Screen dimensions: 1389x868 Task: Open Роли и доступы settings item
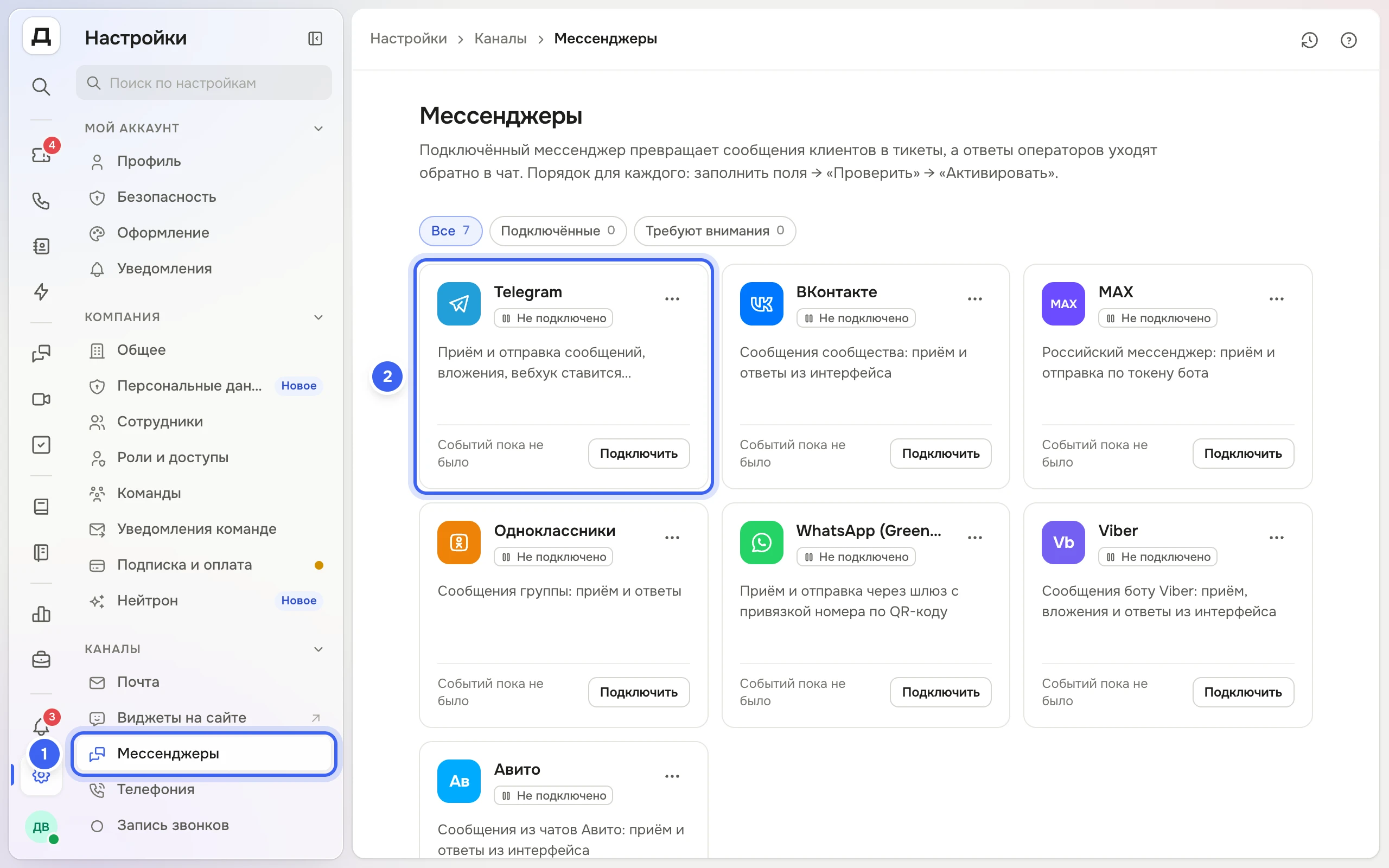pyautogui.click(x=204, y=457)
